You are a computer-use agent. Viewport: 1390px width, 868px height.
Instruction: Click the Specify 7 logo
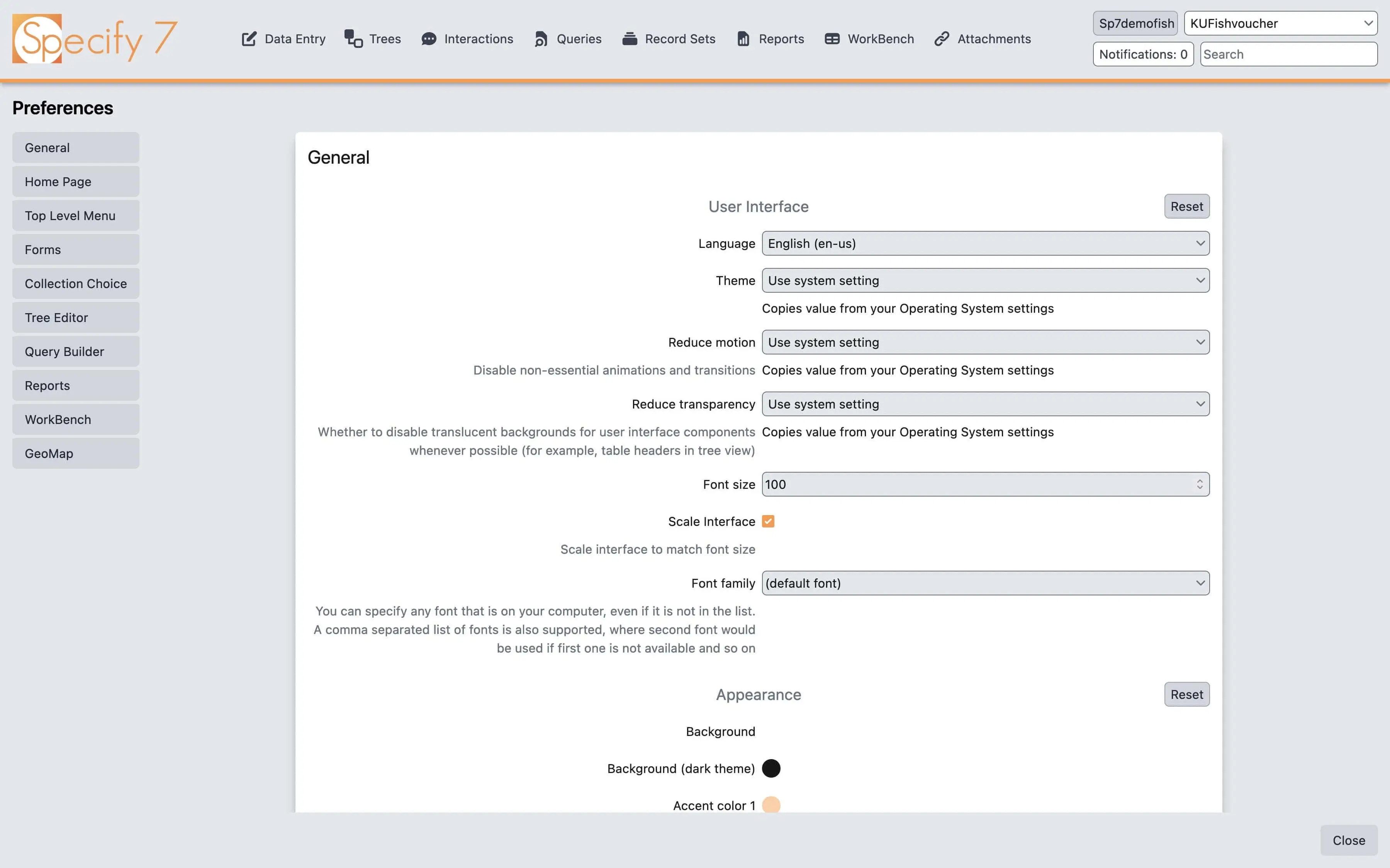tap(95, 39)
